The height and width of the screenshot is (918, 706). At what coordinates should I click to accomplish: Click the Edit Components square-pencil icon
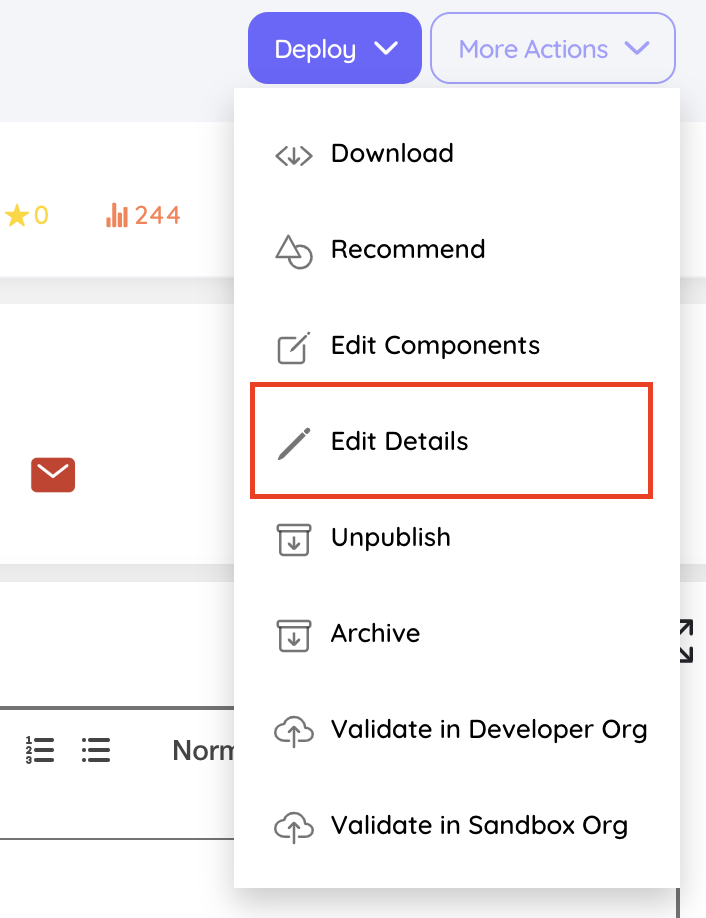pos(294,348)
